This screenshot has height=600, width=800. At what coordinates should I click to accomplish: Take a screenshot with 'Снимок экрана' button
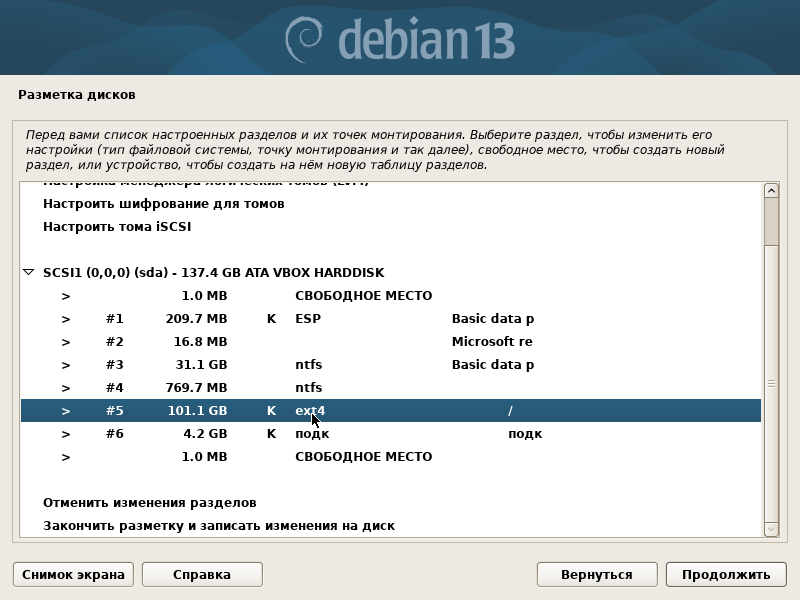click(73, 574)
